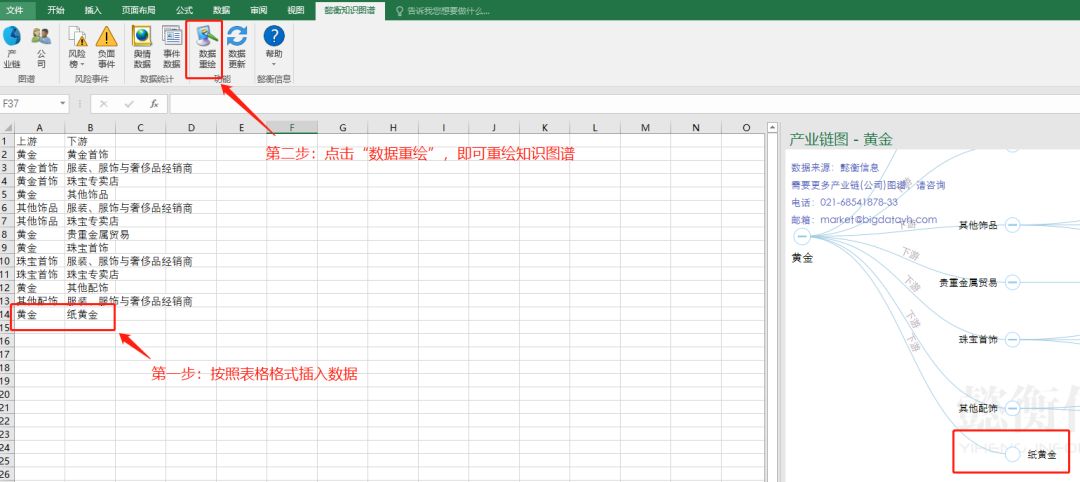Screen dimensions: 1080x482
Task: Switch to the 公式 ribbon tab
Action: coord(185,10)
